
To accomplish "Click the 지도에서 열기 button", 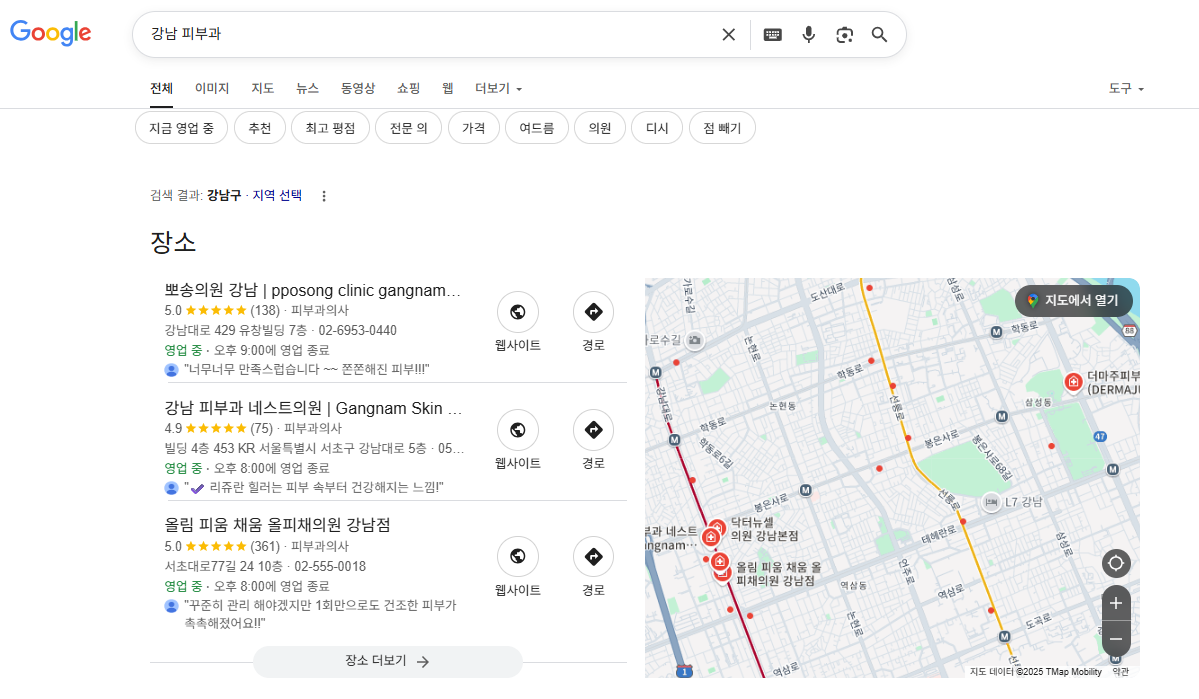I will tap(1074, 301).
